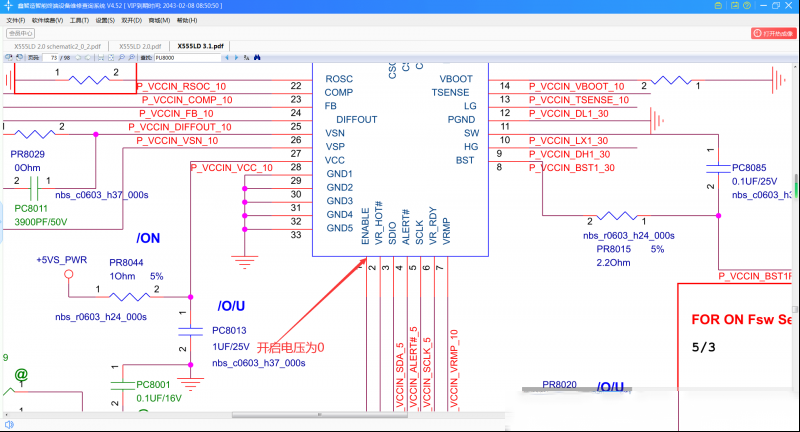800x432 pixels.
Task: Click the TSENSE pin label on chip
Action: click(450, 92)
